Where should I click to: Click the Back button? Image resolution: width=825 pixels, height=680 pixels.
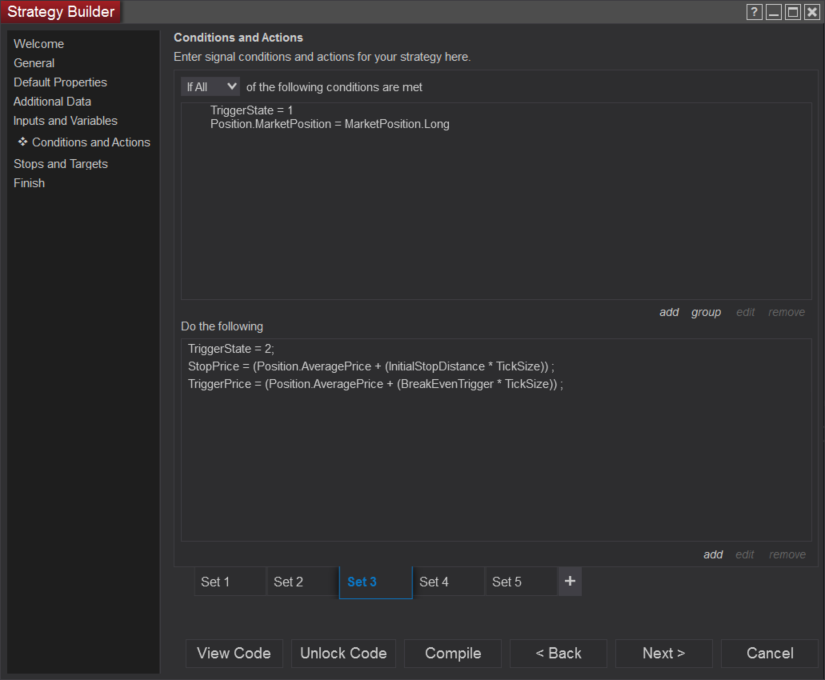(558, 653)
